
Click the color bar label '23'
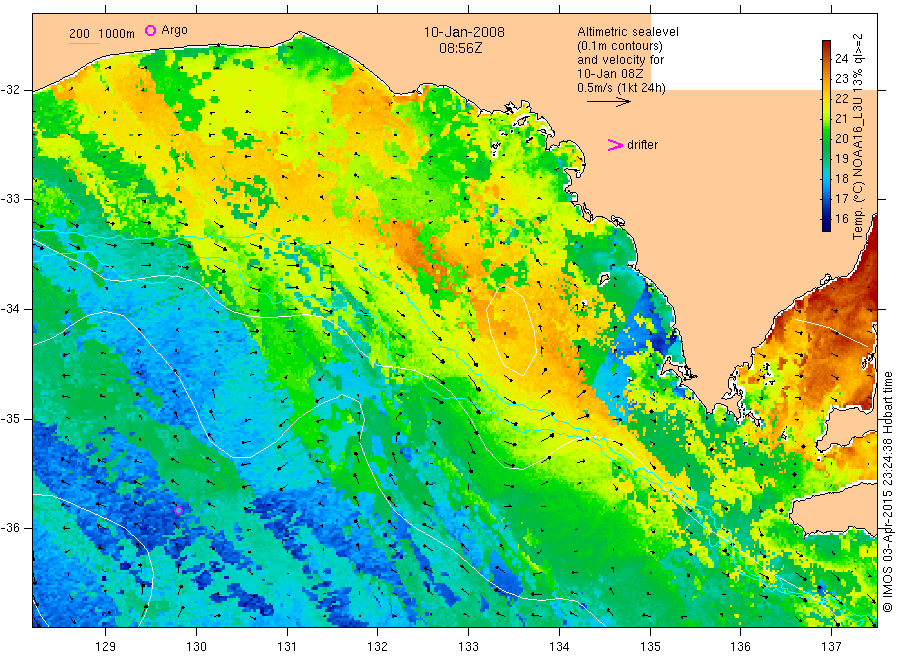[x=841, y=78]
